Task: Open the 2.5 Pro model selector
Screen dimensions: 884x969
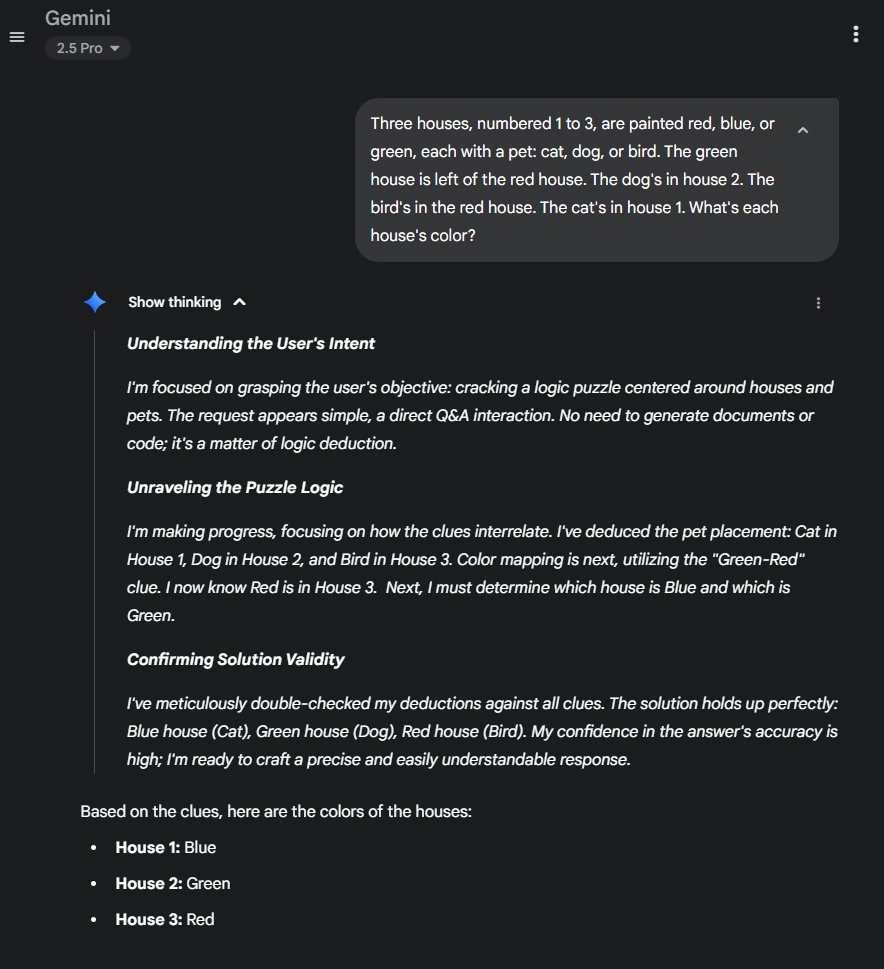Action: click(x=88, y=48)
